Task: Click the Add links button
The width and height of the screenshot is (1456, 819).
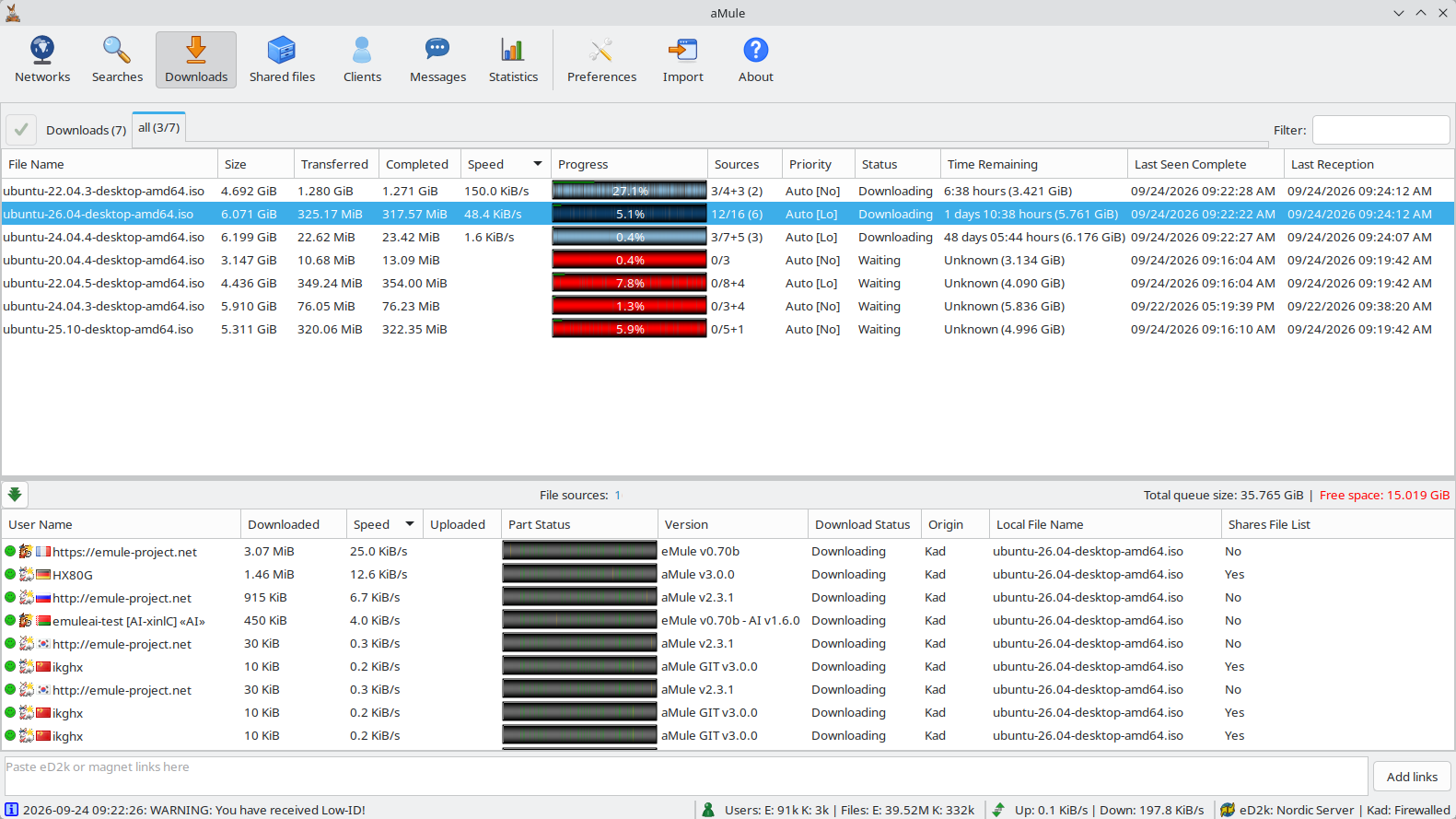Action: [x=1412, y=777]
